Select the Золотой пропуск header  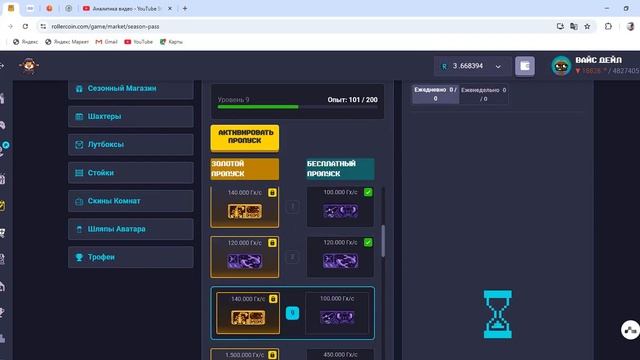[x=245, y=169]
